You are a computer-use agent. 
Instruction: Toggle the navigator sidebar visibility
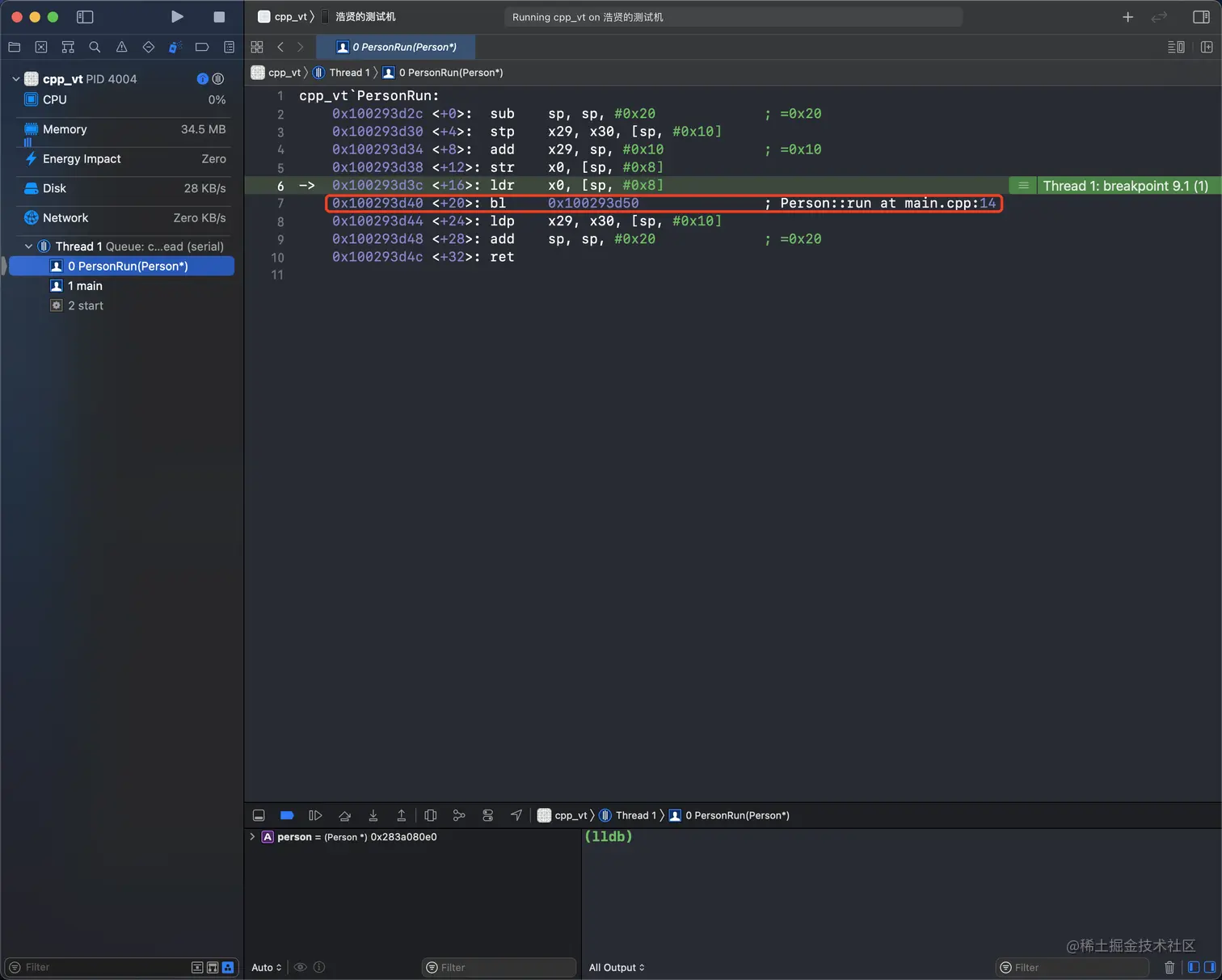85,17
